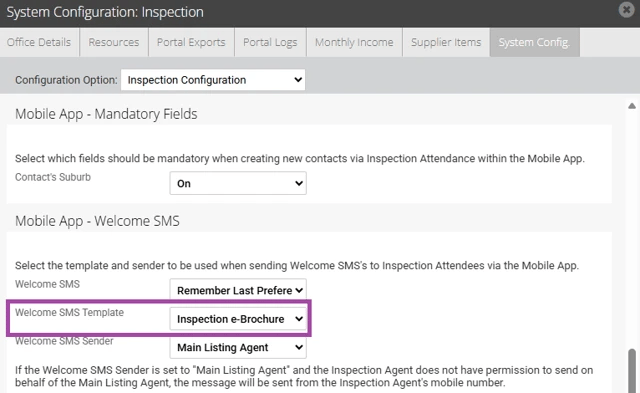Open the Supplier Items tab

pyautogui.click(x=446, y=42)
